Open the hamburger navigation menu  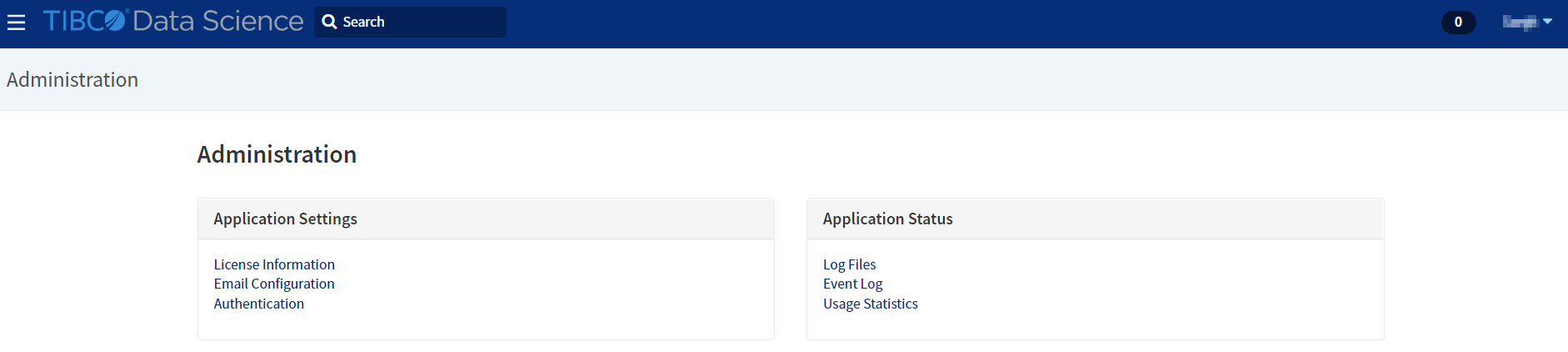point(16,23)
